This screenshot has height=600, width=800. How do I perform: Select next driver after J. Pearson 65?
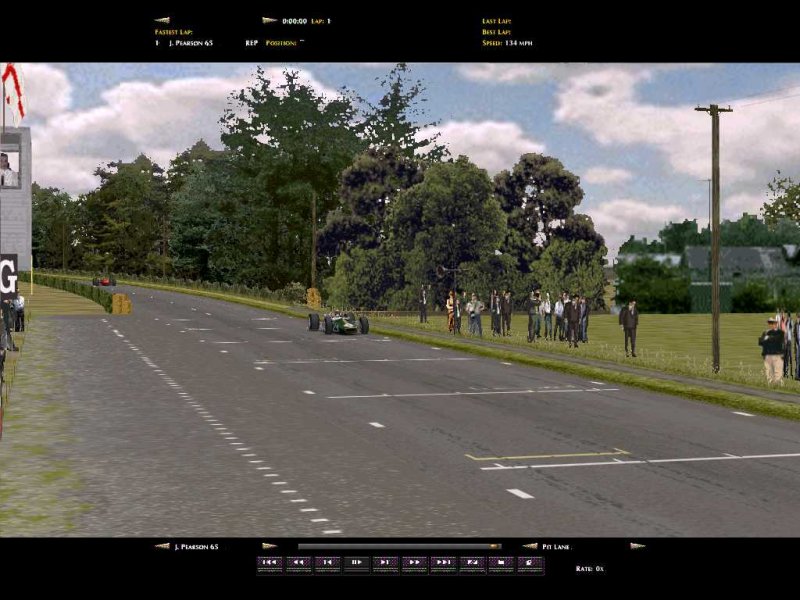coord(269,546)
